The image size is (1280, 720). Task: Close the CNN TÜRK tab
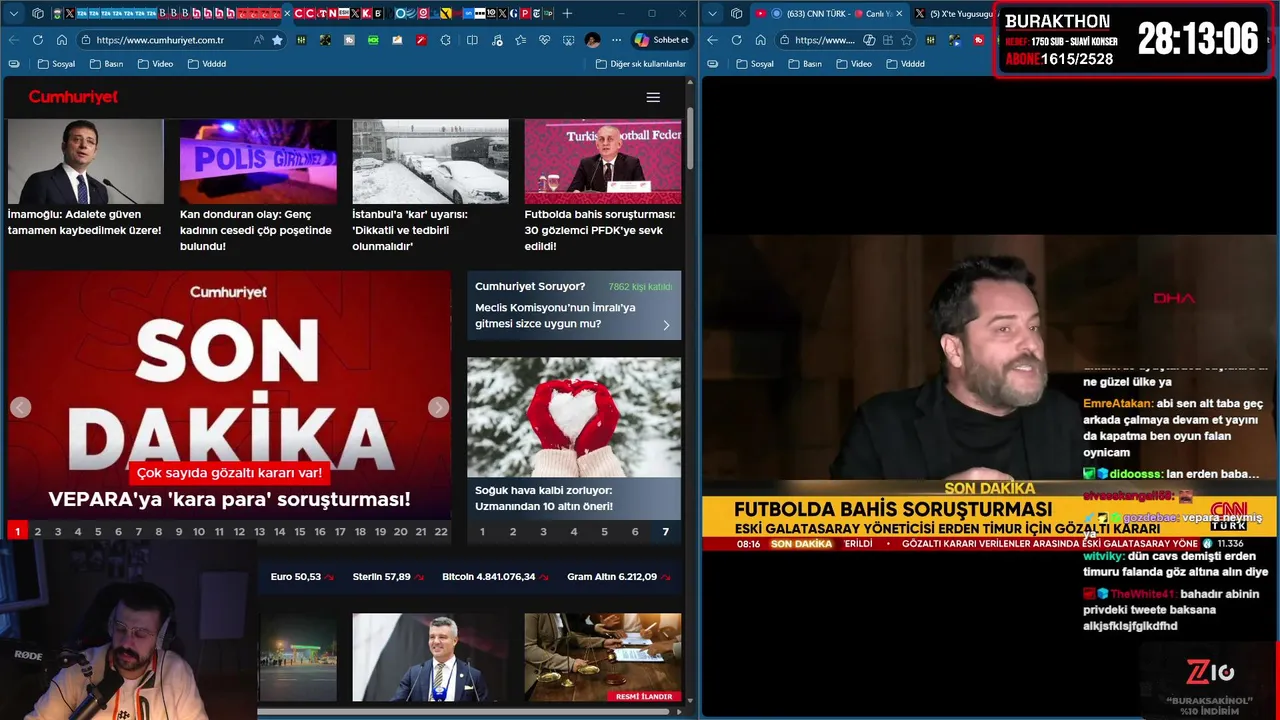click(x=897, y=13)
